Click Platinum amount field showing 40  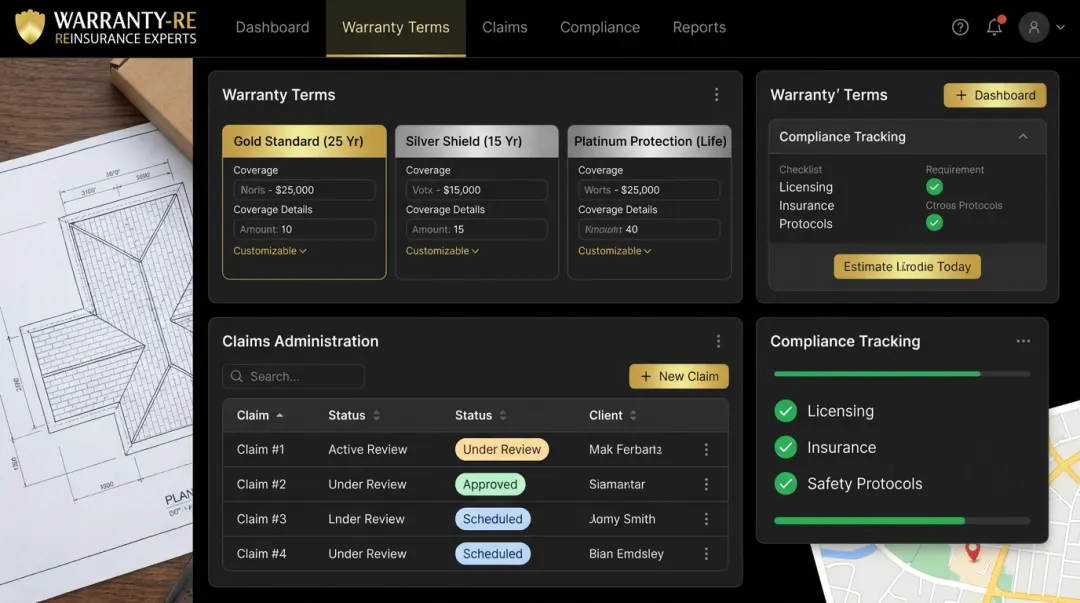pos(649,229)
